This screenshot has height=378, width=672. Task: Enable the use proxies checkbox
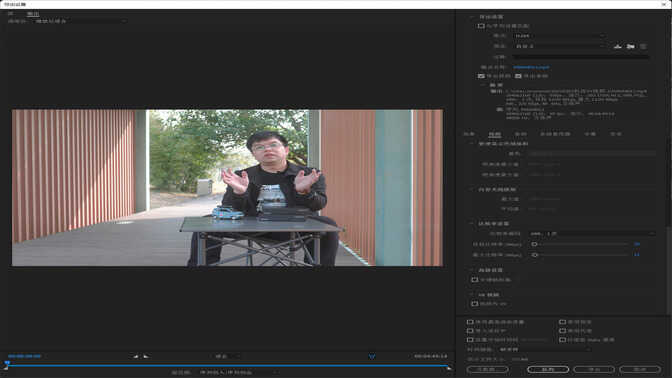tap(562, 331)
